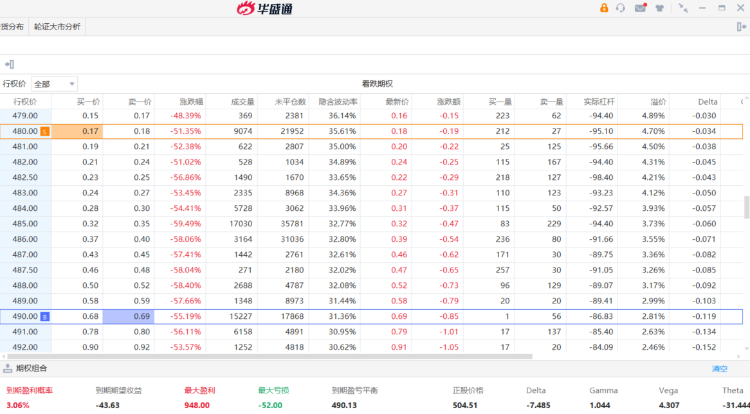Viewport: 750px width, 414px height.
Task: Click leverage value -98.40
Action: 601,177
